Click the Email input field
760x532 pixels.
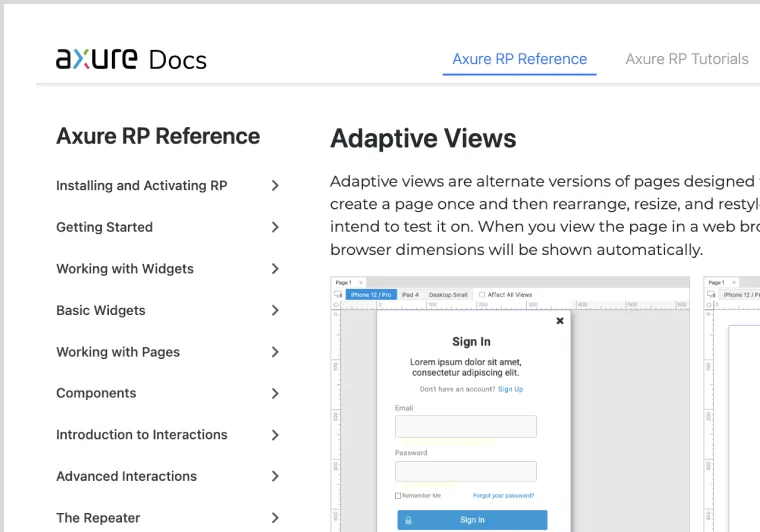tap(465, 427)
